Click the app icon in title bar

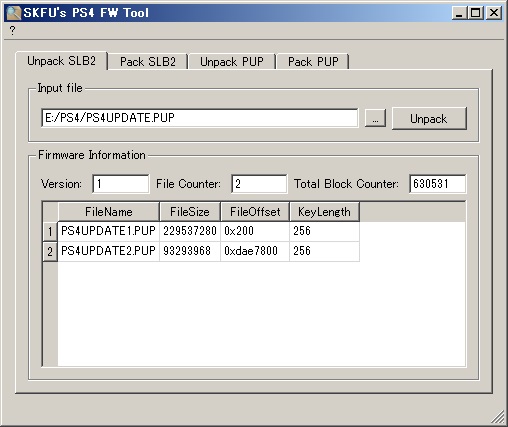point(14,13)
